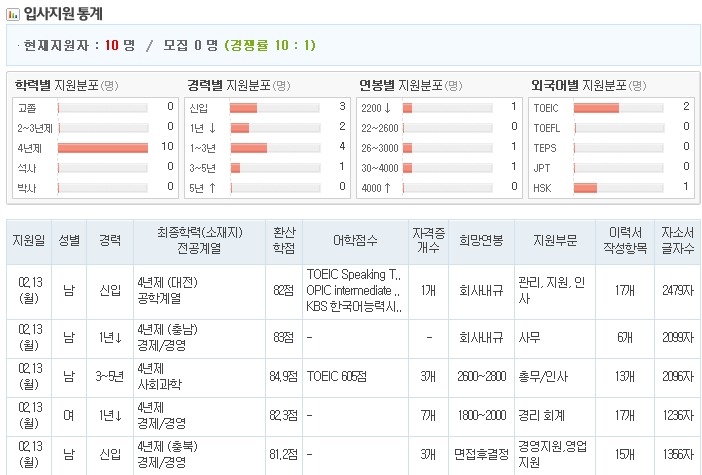The width and height of the screenshot is (702, 475).
Task: Click the 외국어별 지원분포 heading
Action: coord(588,85)
